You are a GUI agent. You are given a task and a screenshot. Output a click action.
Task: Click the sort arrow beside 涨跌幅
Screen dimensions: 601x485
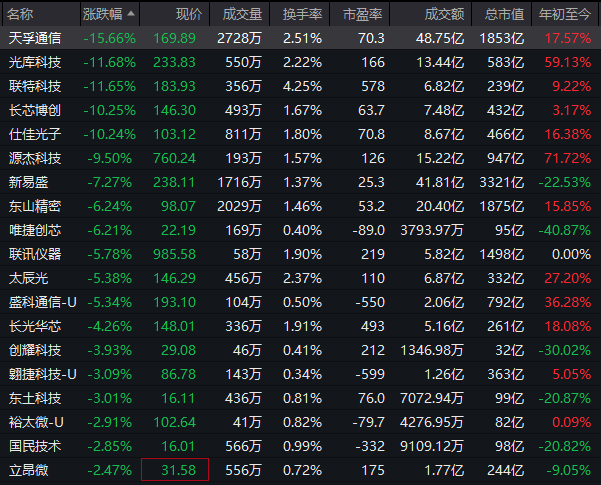[x=131, y=14]
